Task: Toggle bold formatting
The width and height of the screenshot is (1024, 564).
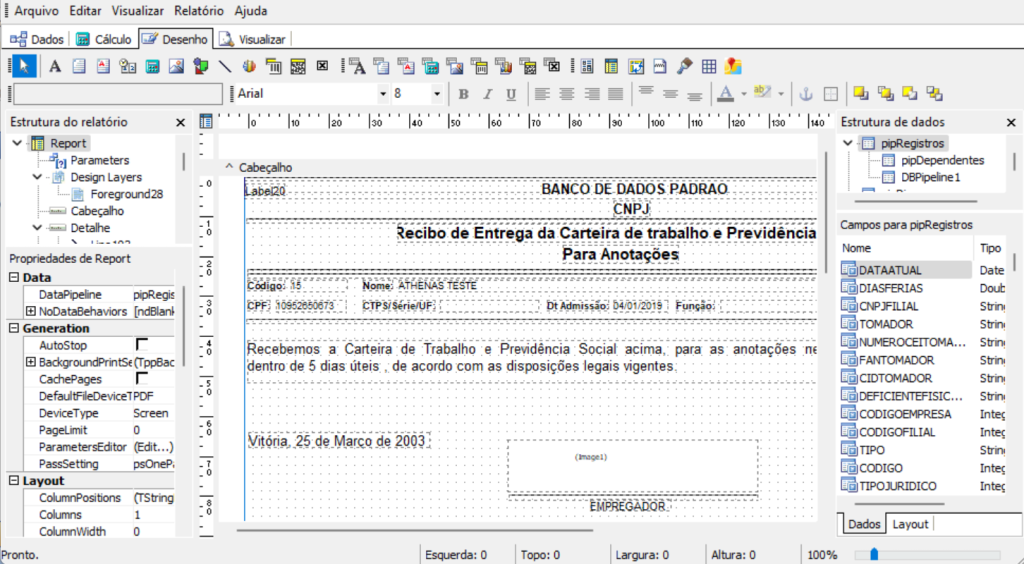Action: (x=463, y=94)
